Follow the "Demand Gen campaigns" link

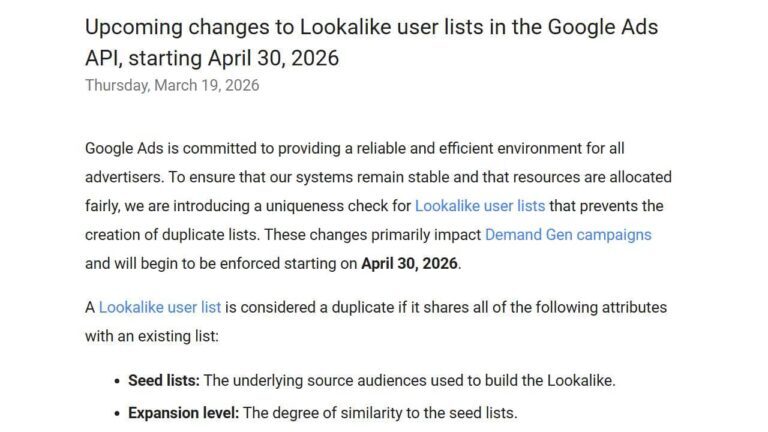[x=567, y=235]
